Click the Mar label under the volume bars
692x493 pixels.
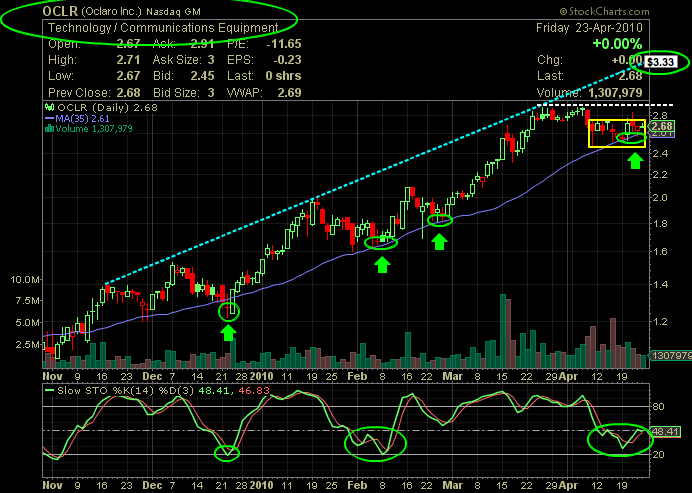click(453, 376)
